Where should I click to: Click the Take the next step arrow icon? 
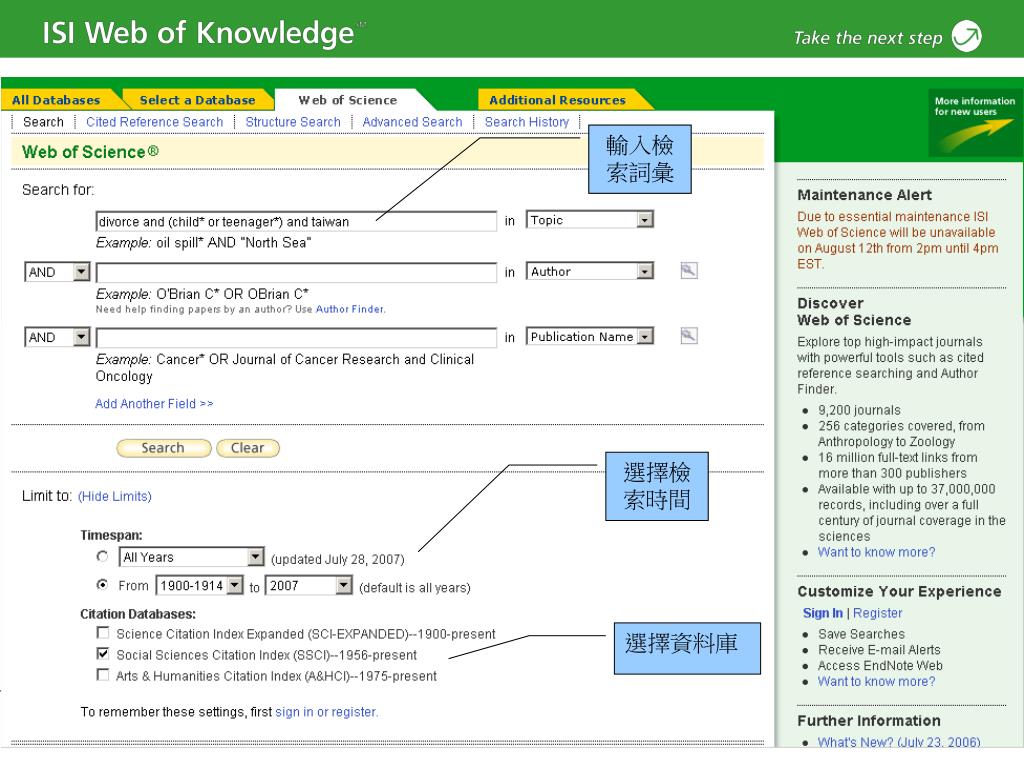(x=967, y=36)
